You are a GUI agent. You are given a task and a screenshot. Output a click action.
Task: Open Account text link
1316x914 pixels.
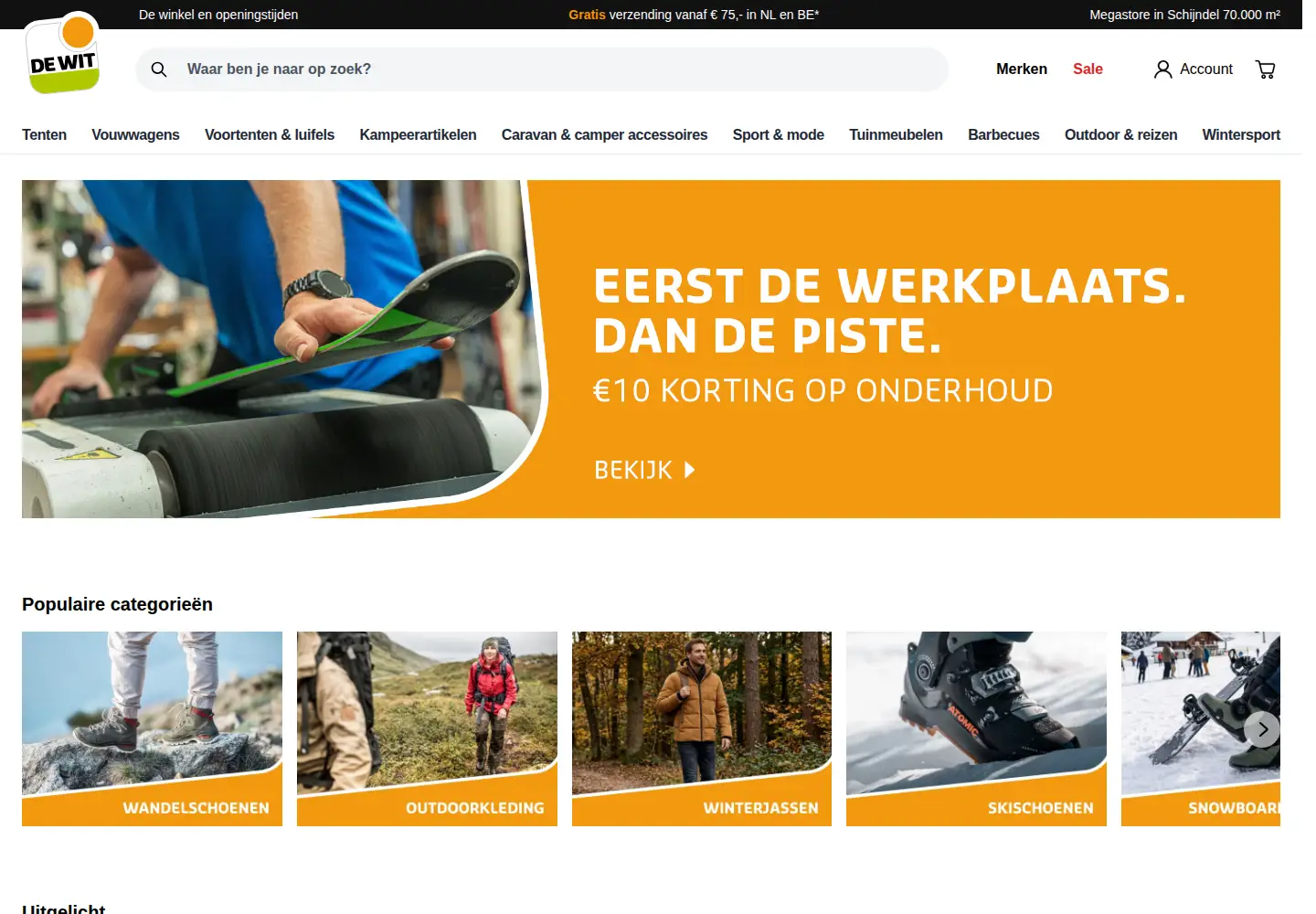[1205, 69]
